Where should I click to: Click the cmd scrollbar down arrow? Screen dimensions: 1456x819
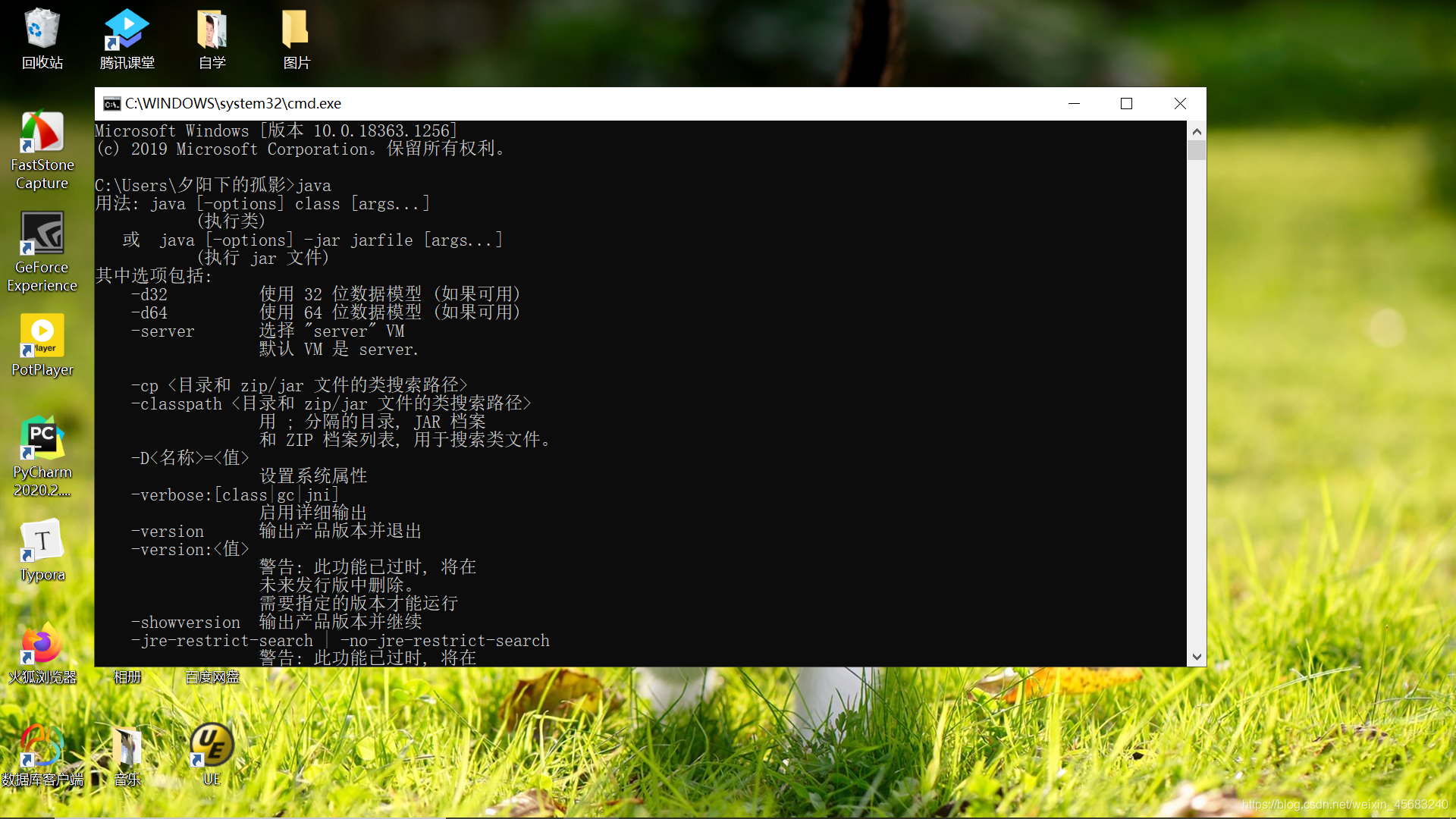pyautogui.click(x=1197, y=657)
